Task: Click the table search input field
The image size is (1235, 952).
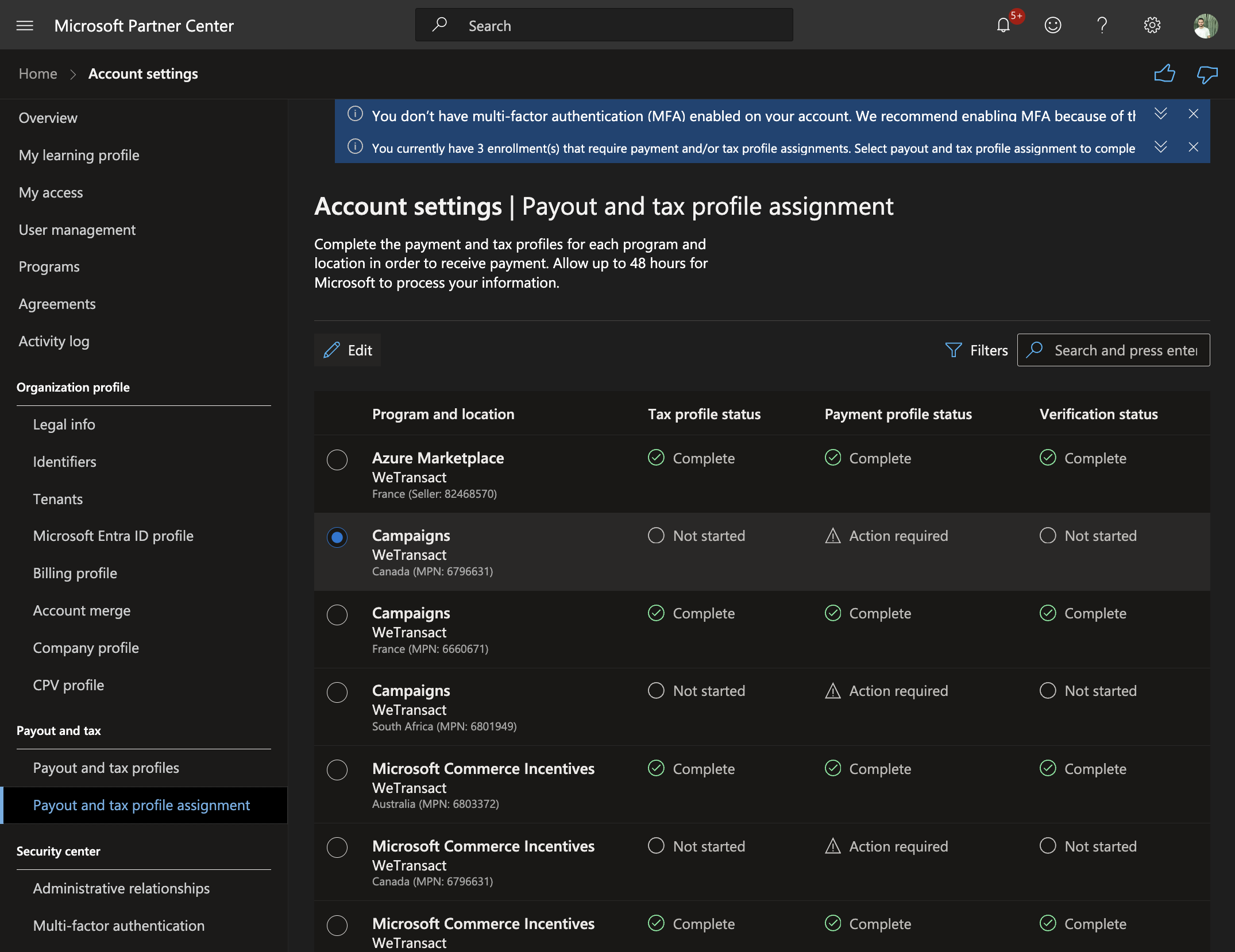Action: pyautogui.click(x=1113, y=350)
